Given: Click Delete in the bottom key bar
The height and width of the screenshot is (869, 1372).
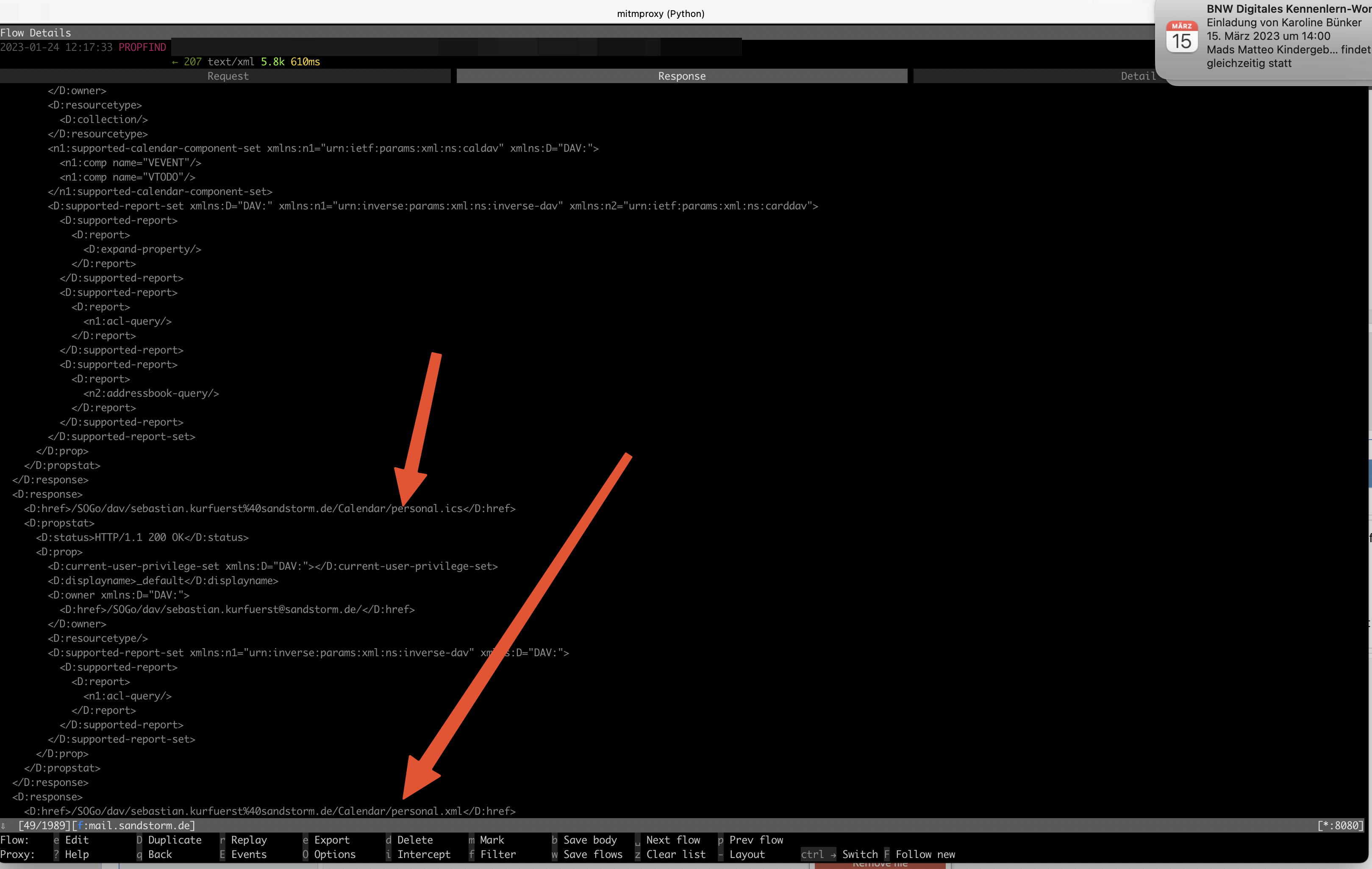Looking at the screenshot, I should pyautogui.click(x=415, y=840).
